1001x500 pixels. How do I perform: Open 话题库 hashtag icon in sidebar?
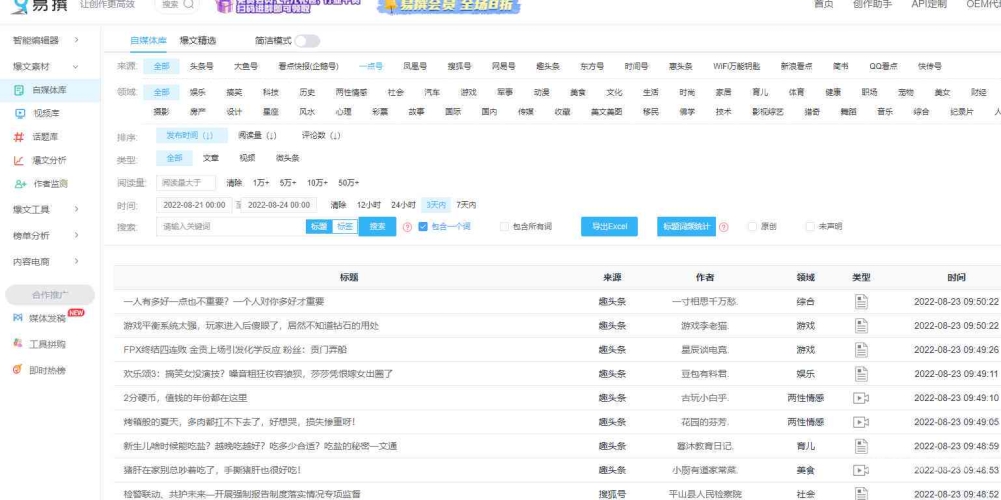(x=19, y=137)
